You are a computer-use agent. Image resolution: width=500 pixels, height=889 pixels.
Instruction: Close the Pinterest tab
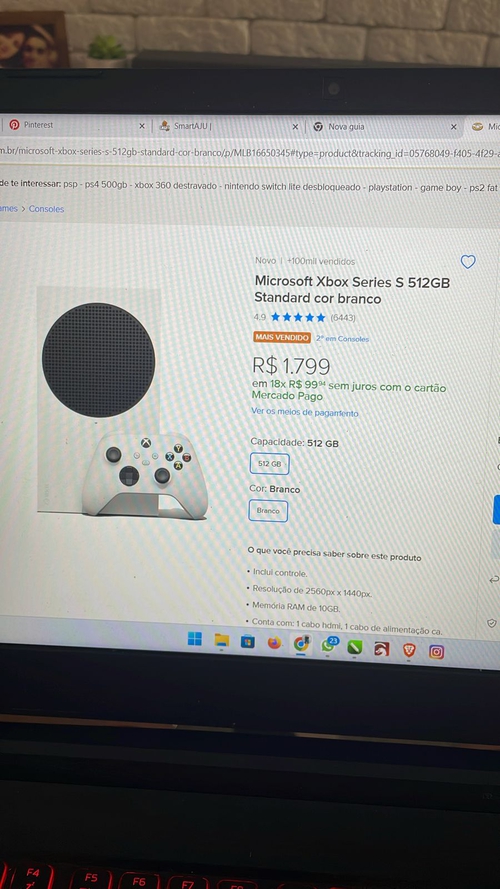[x=142, y=126]
